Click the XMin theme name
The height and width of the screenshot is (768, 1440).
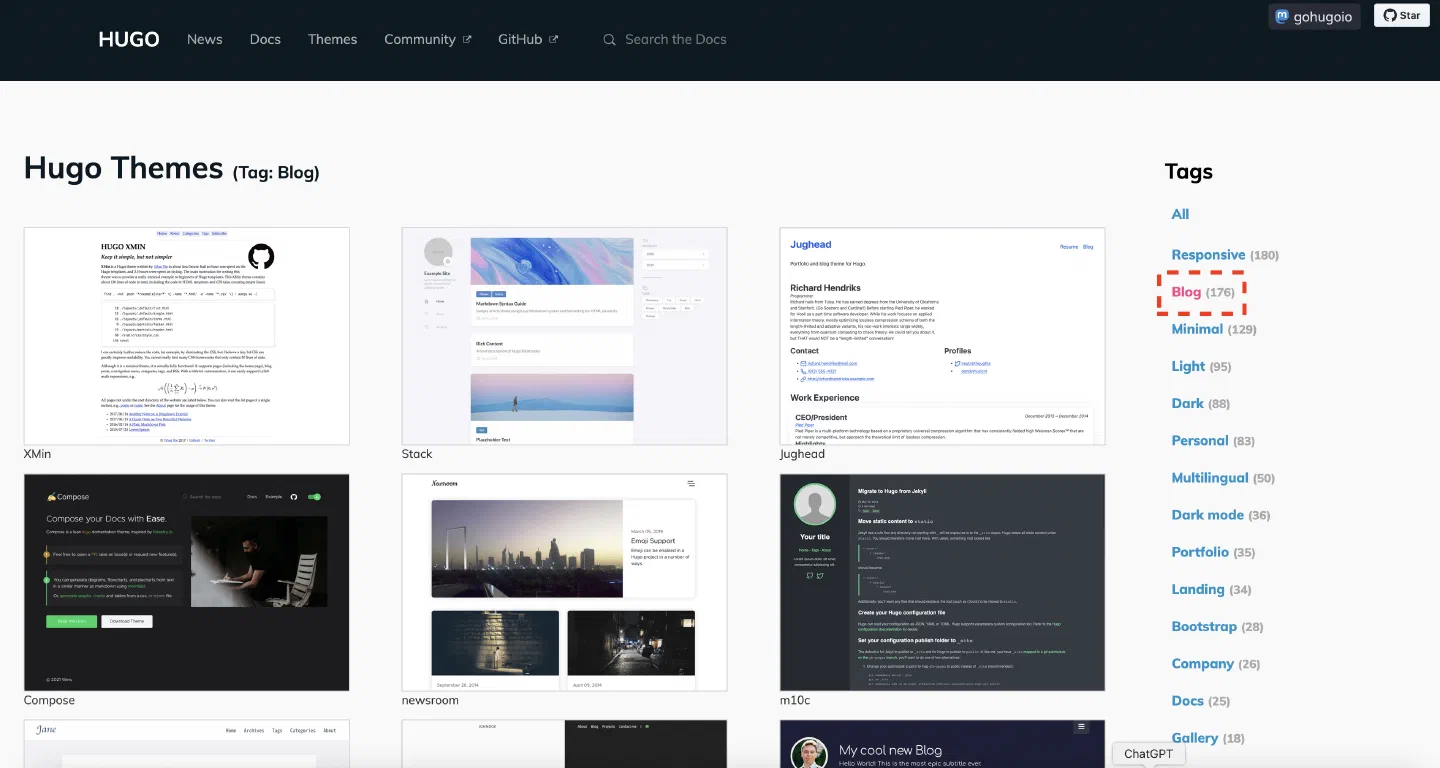pyautogui.click(x=38, y=454)
